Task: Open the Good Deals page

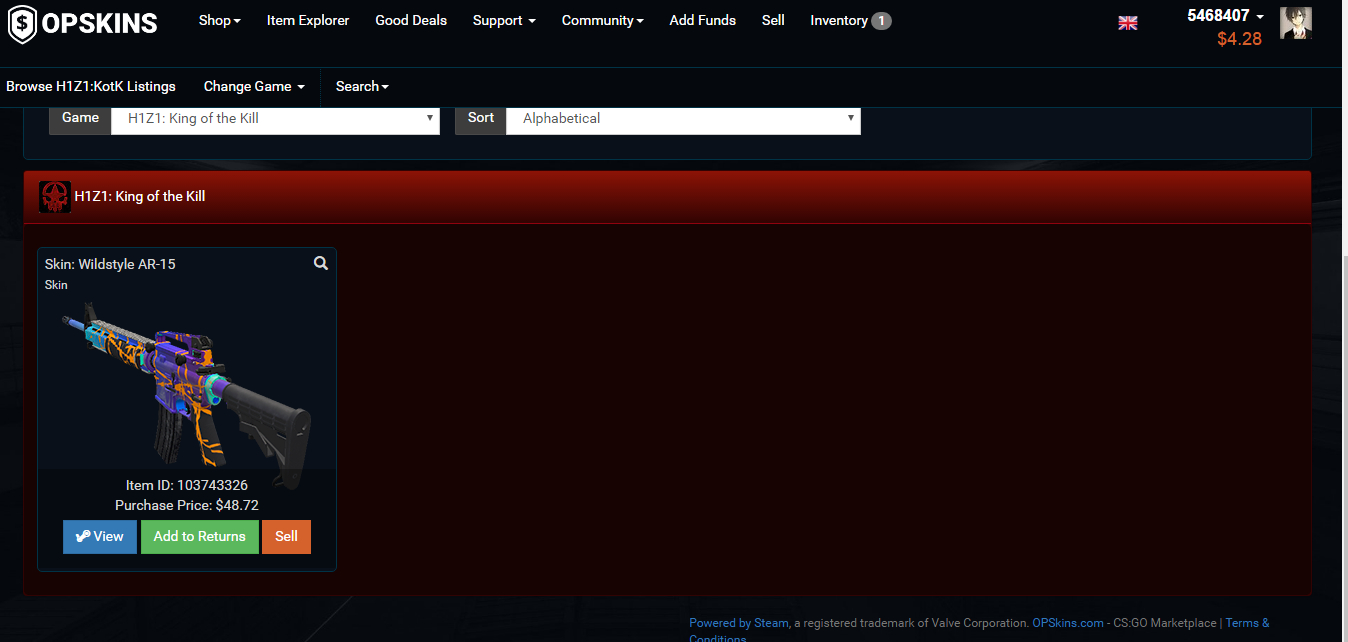Action: click(x=411, y=20)
